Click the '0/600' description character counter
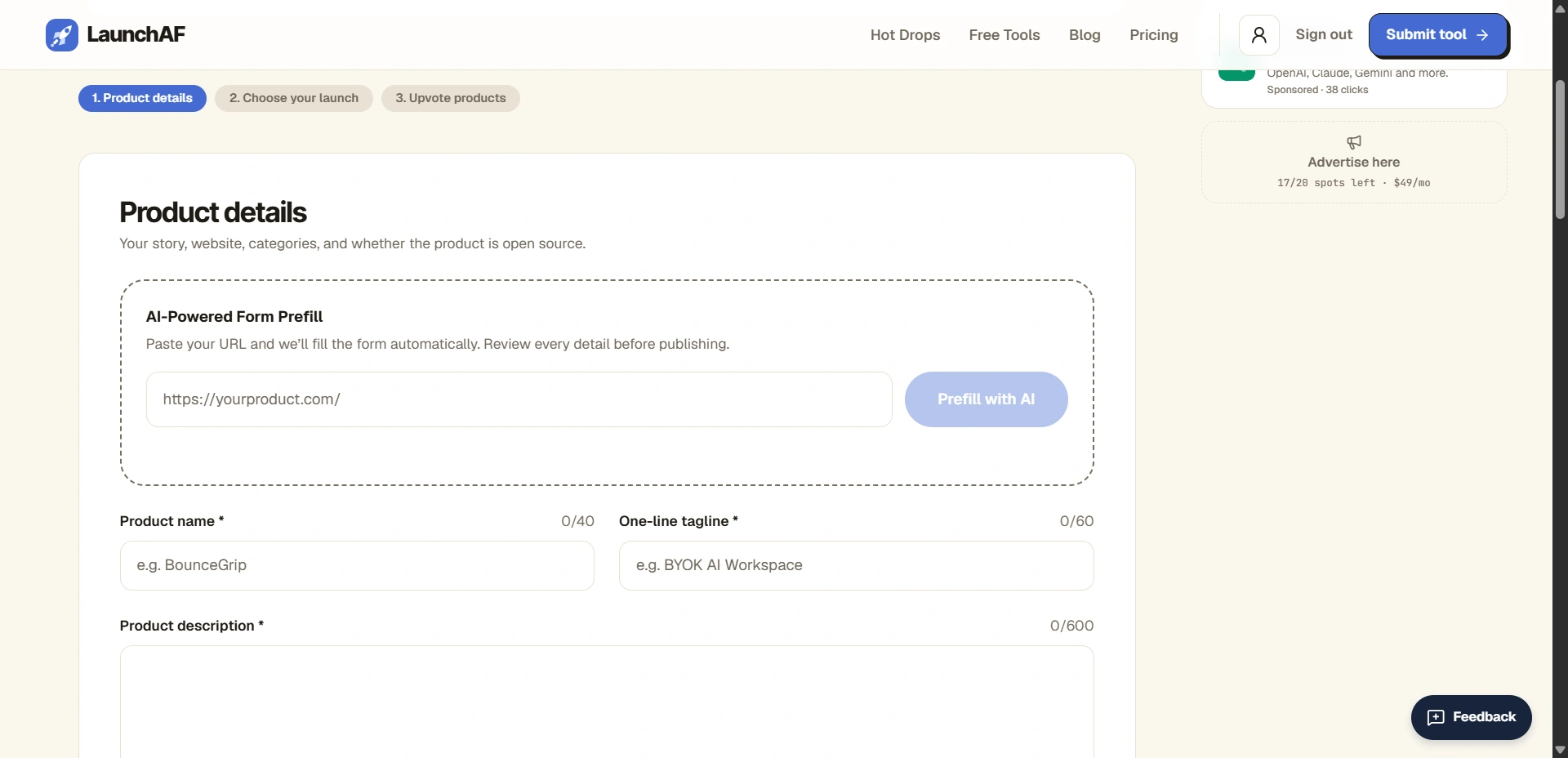This screenshot has width=1568, height=758. point(1071,626)
